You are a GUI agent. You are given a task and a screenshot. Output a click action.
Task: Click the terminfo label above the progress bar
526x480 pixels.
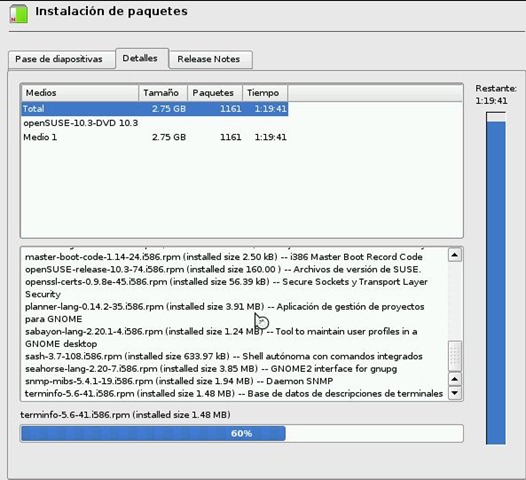[x=125, y=415]
